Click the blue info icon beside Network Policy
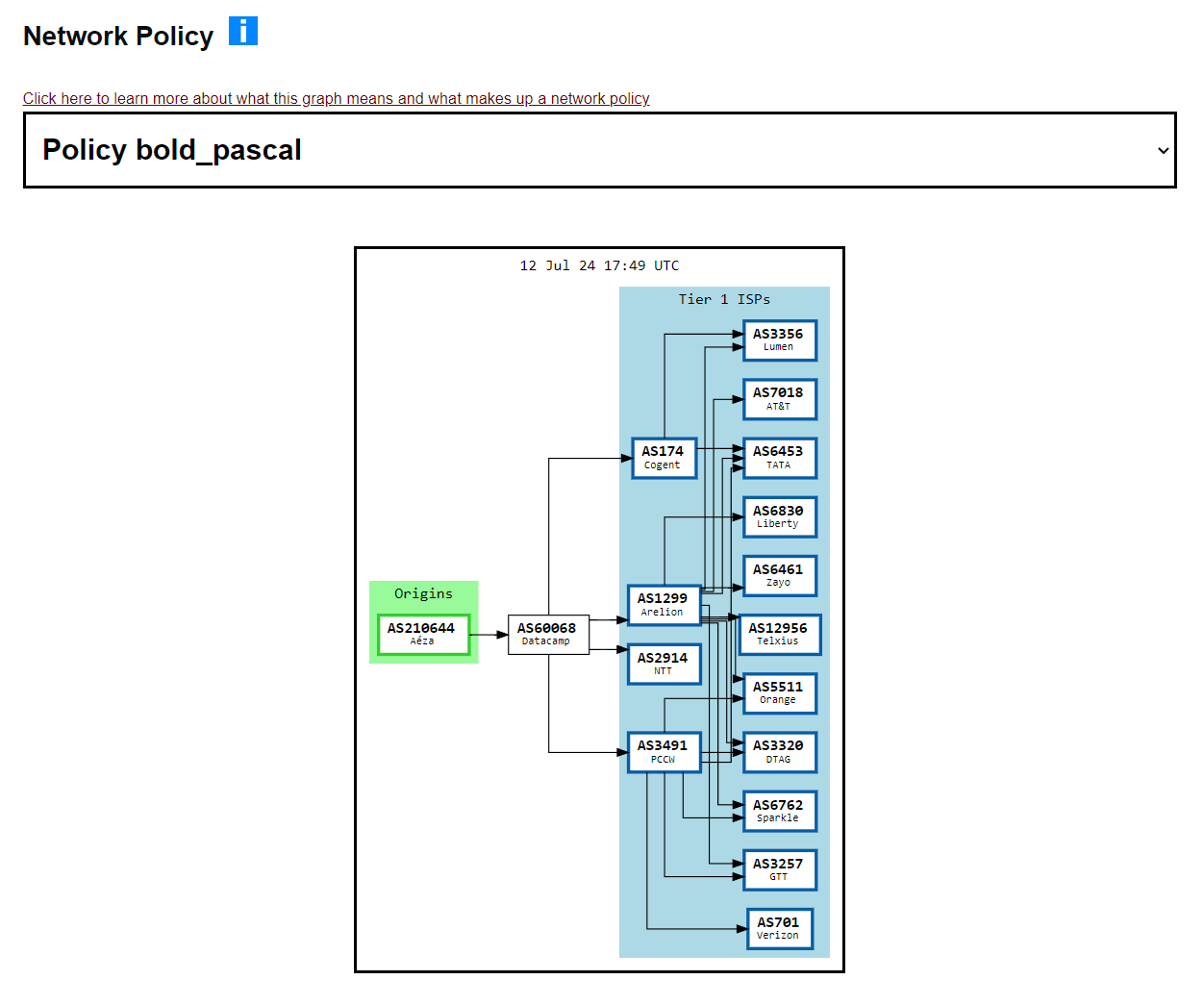 coord(243,31)
